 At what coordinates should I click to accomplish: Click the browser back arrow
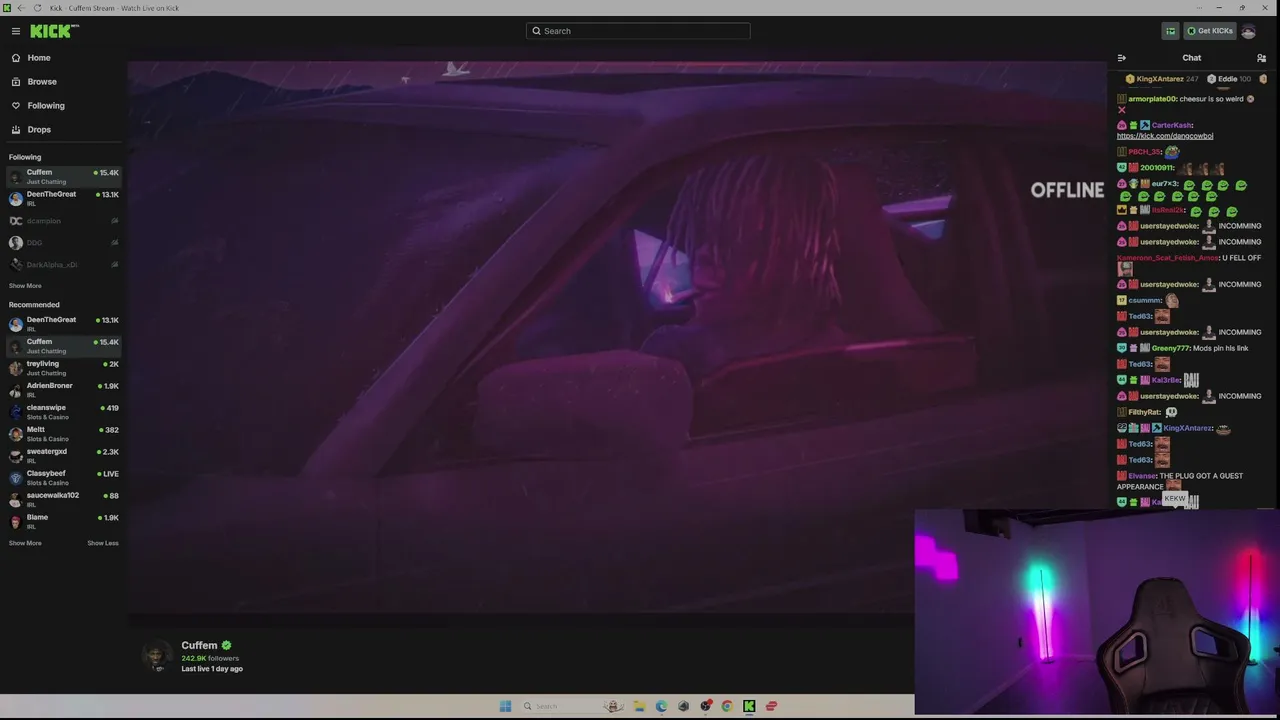(x=21, y=8)
